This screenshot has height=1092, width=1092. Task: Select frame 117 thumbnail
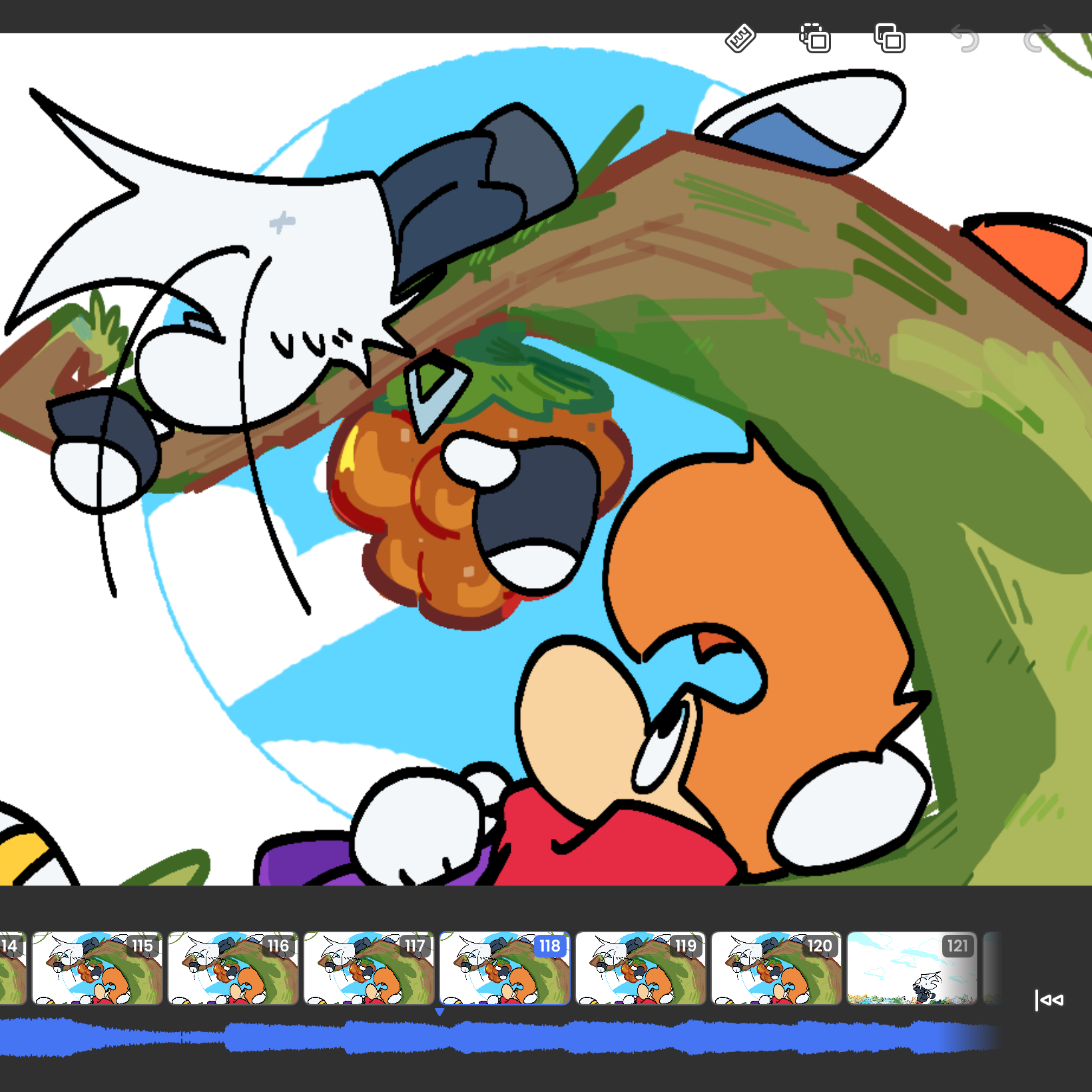click(369, 968)
